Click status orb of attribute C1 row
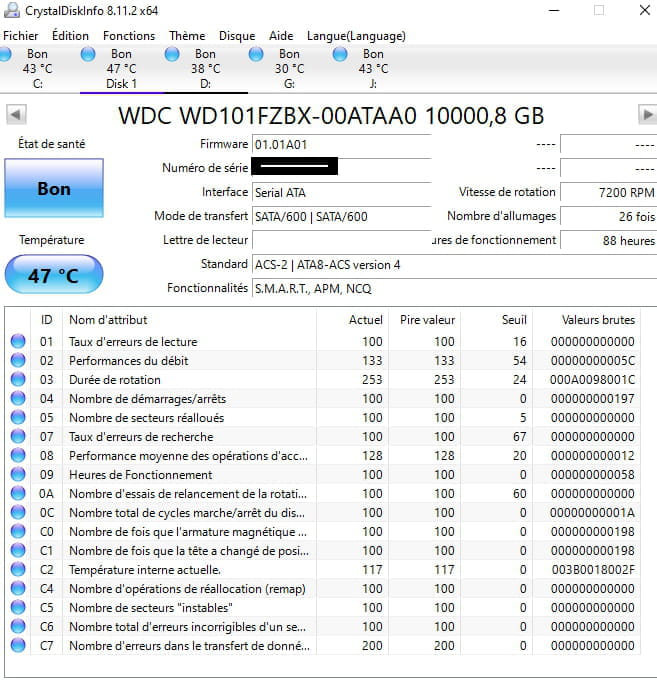This screenshot has height=681, width=657. pos(18,550)
